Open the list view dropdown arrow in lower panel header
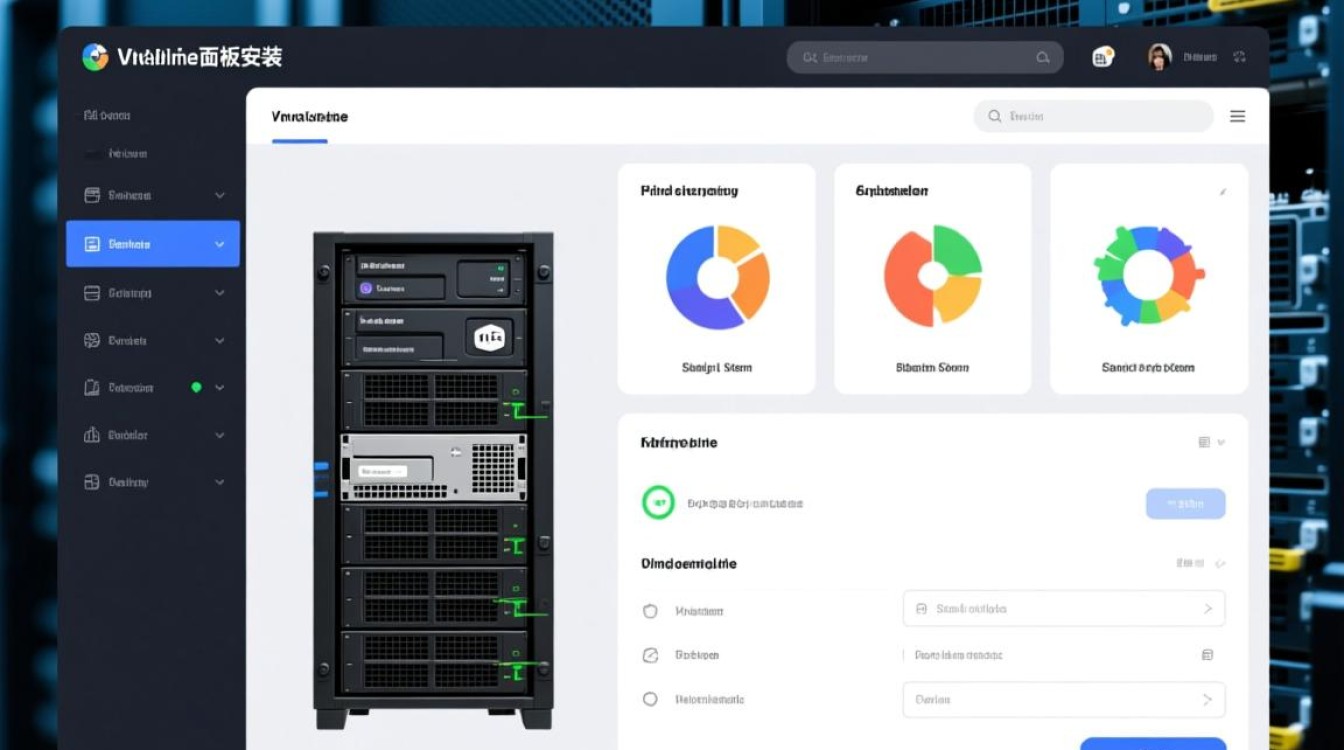Screen dimensions: 1344x750 tap(1220, 442)
